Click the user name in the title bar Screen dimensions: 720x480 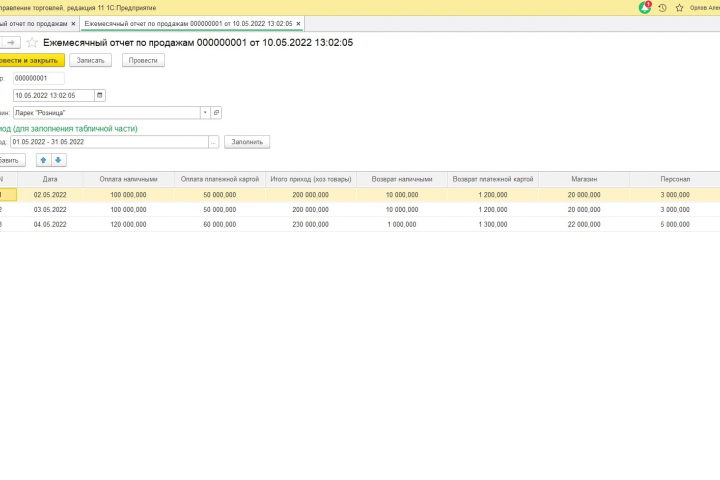click(x=705, y=8)
